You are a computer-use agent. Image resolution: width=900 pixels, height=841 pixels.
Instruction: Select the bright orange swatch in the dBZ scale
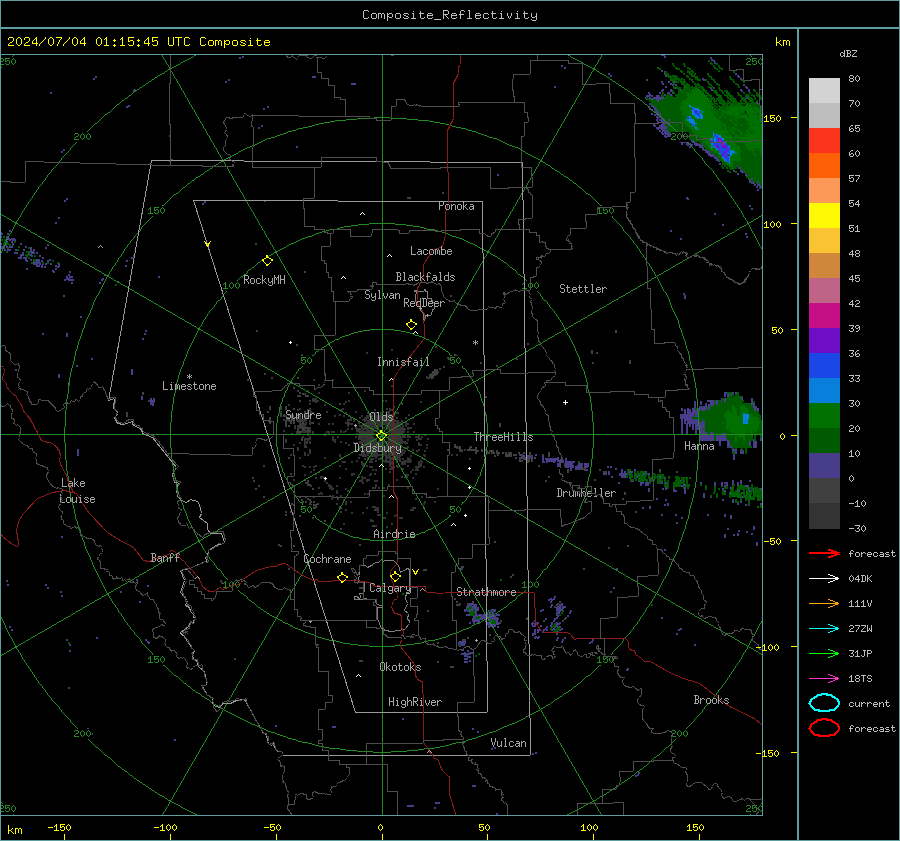pyautogui.click(x=824, y=166)
